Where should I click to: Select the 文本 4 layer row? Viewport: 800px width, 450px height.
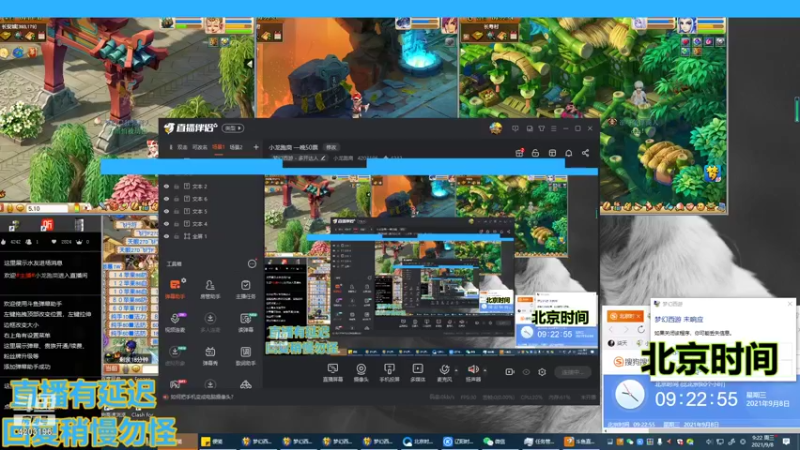[211, 223]
